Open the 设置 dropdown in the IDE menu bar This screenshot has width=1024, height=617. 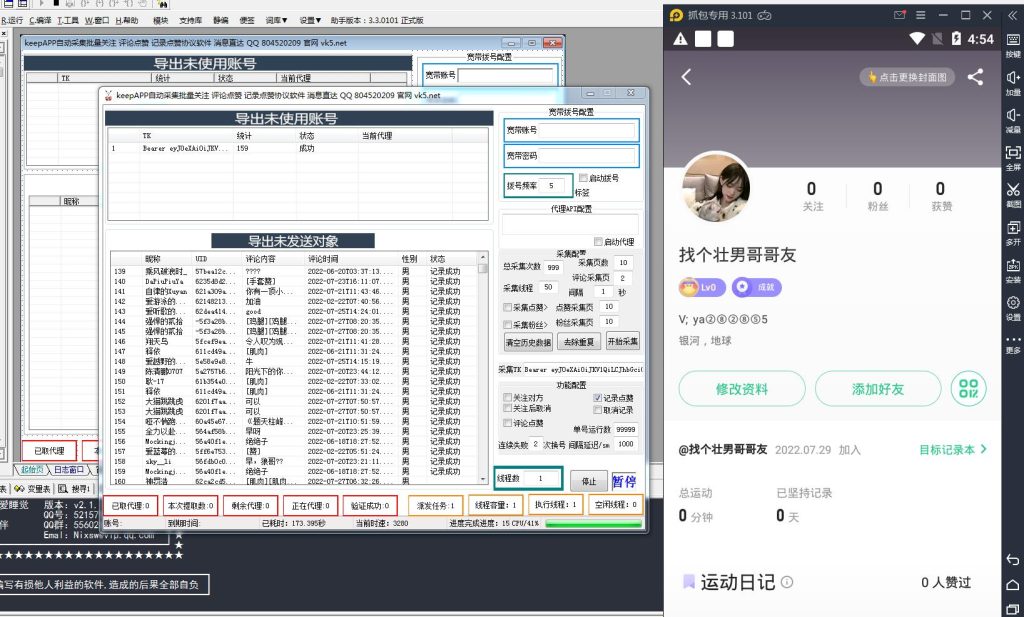(310, 18)
